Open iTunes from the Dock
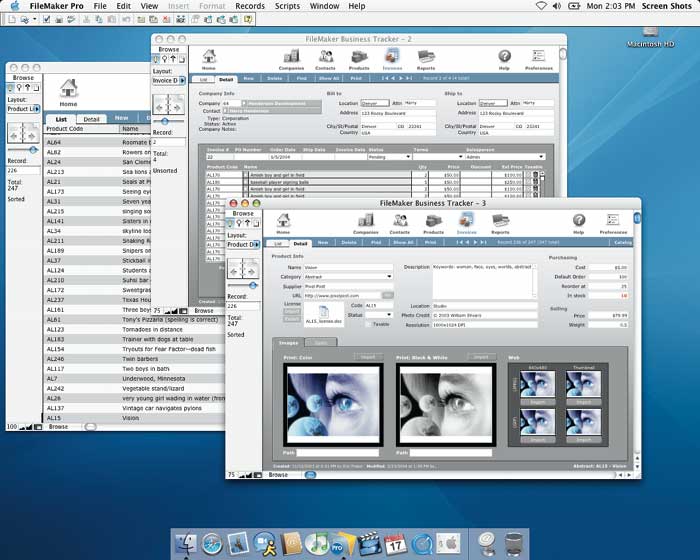Screen dimensions: 700x560 (x=316, y=543)
